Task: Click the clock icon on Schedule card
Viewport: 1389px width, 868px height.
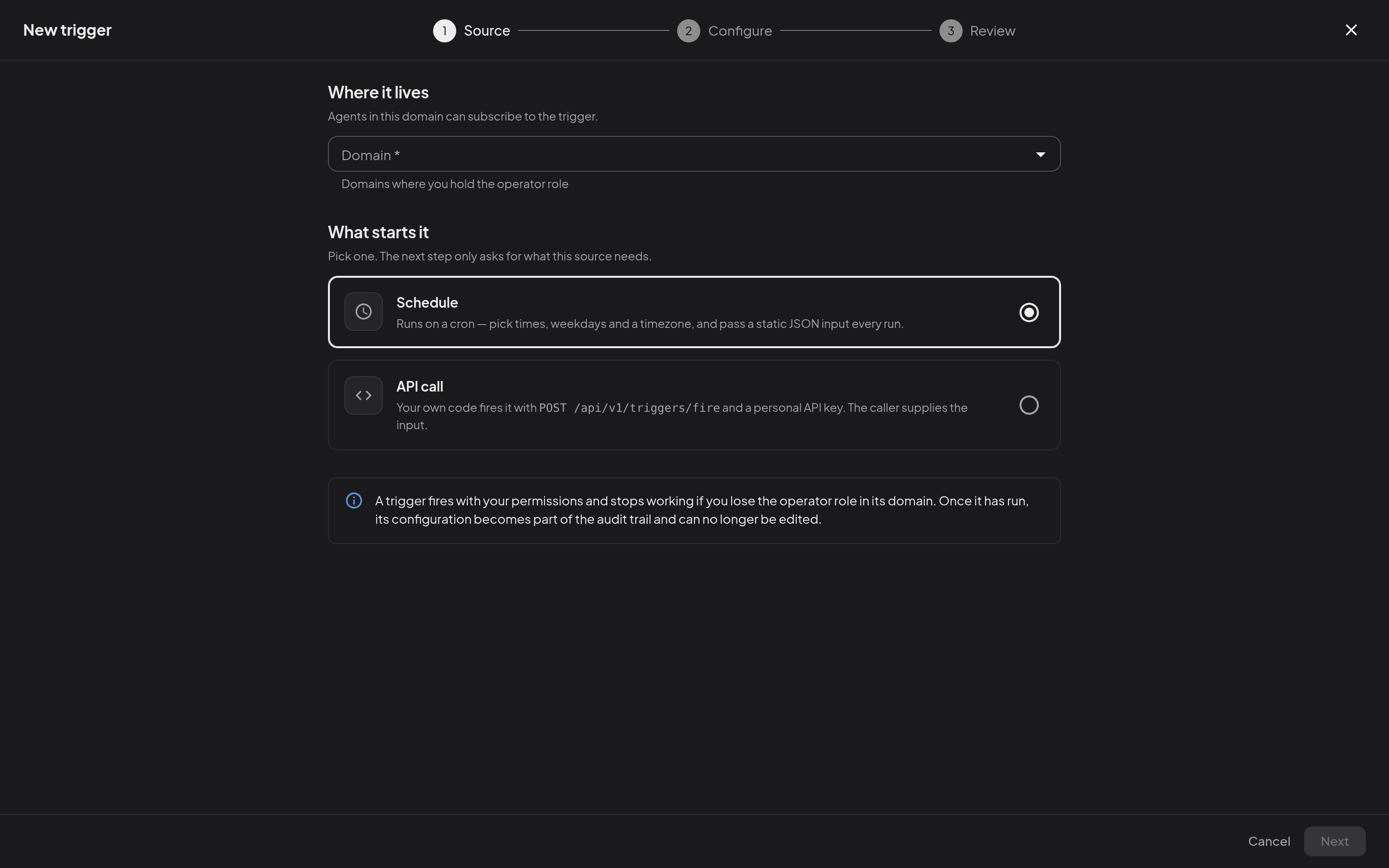Action: pos(363,312)
